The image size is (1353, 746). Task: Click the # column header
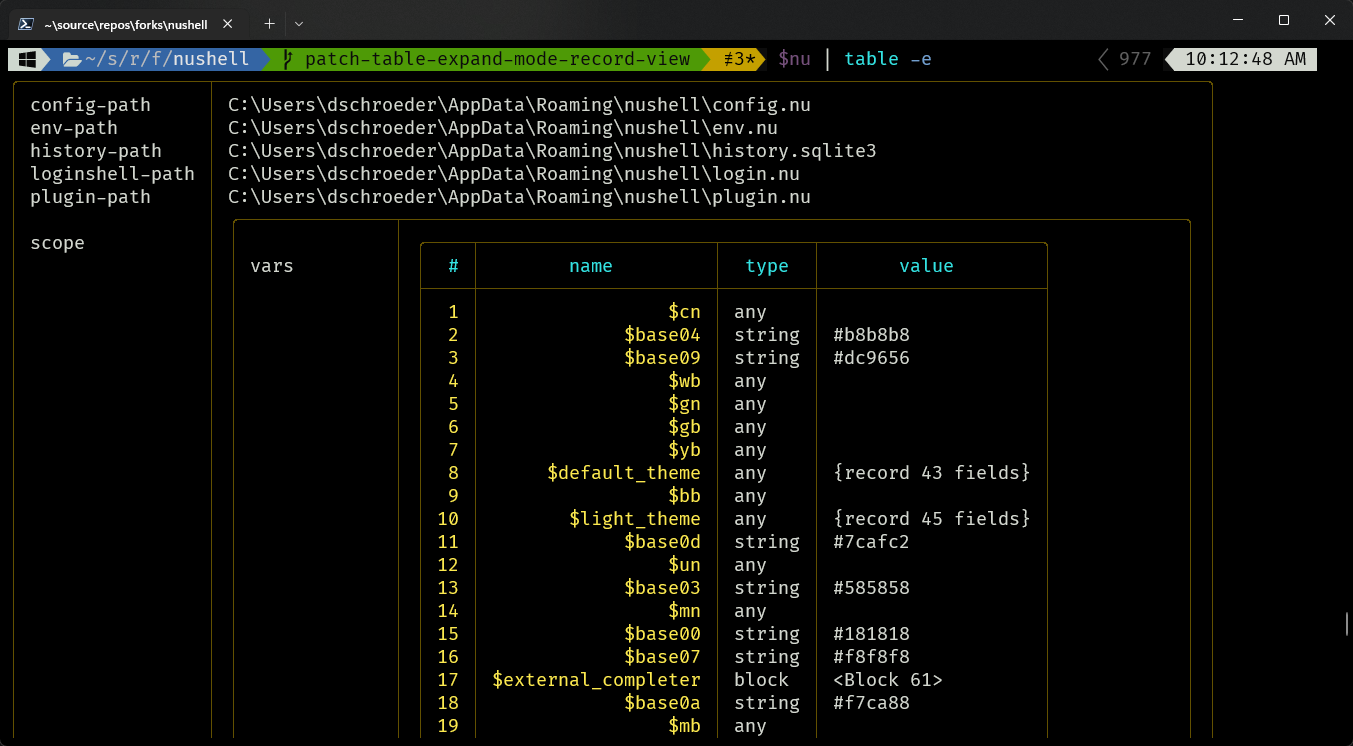453,266
